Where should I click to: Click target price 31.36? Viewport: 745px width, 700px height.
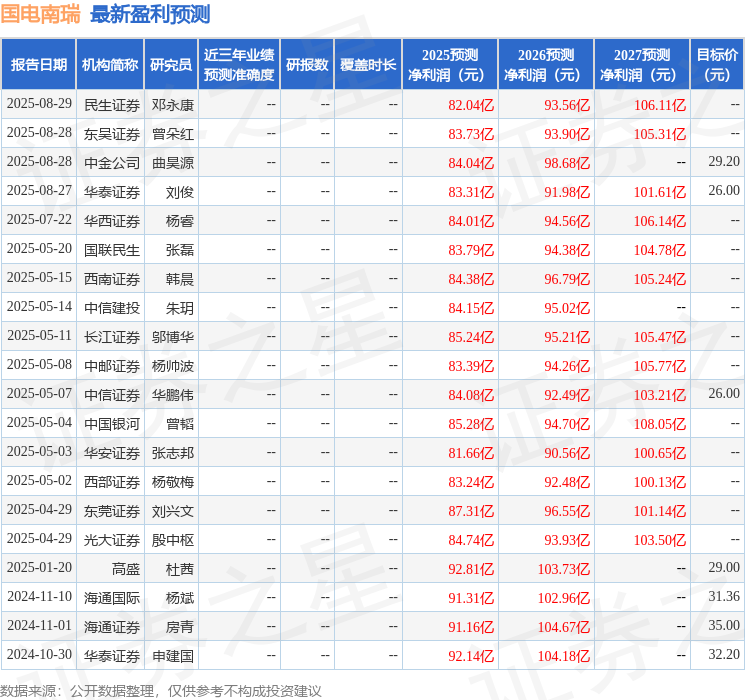(724, 596)
